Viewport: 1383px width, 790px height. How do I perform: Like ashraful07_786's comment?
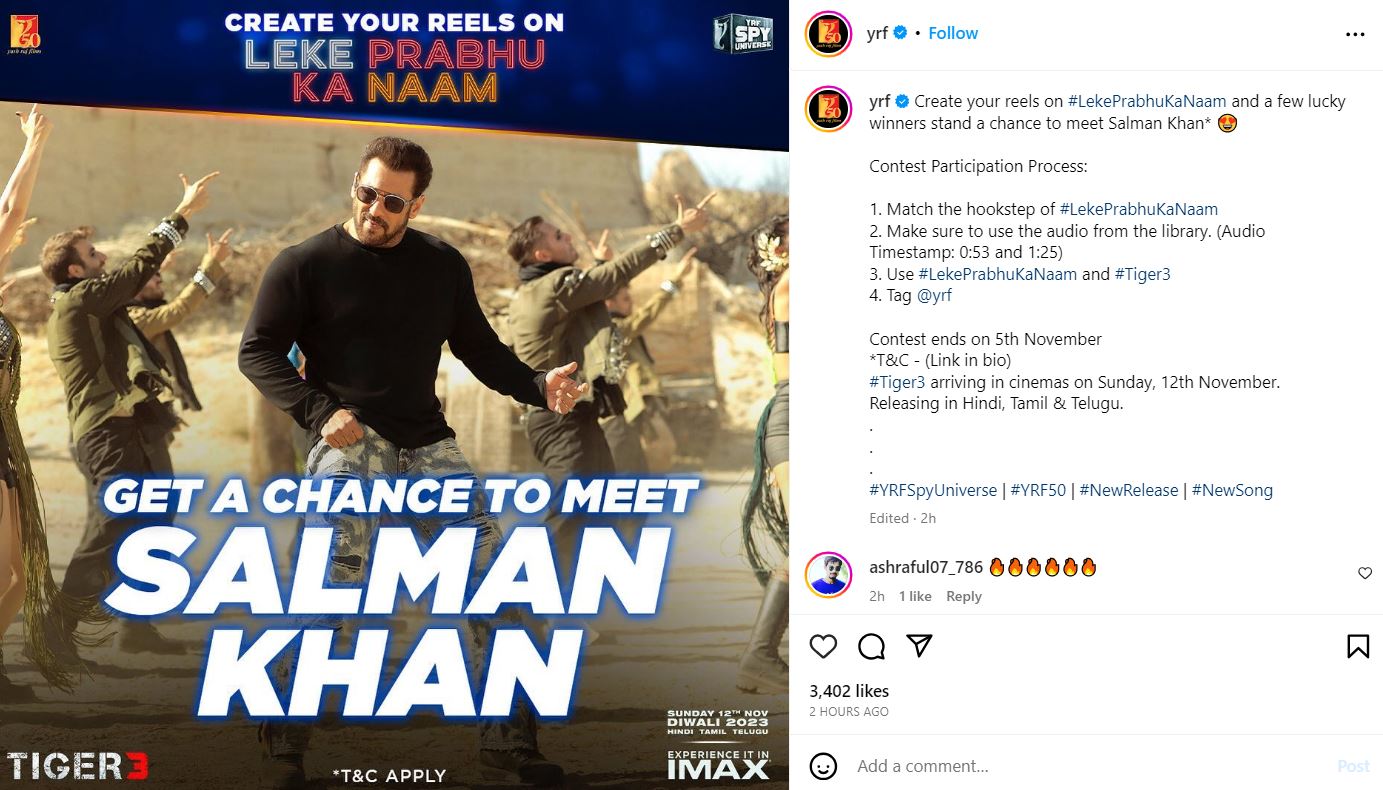1365,573
